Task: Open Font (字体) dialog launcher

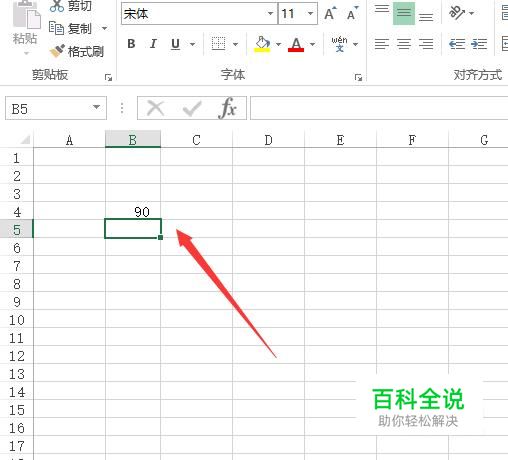Action: click(x=358, y=78)
